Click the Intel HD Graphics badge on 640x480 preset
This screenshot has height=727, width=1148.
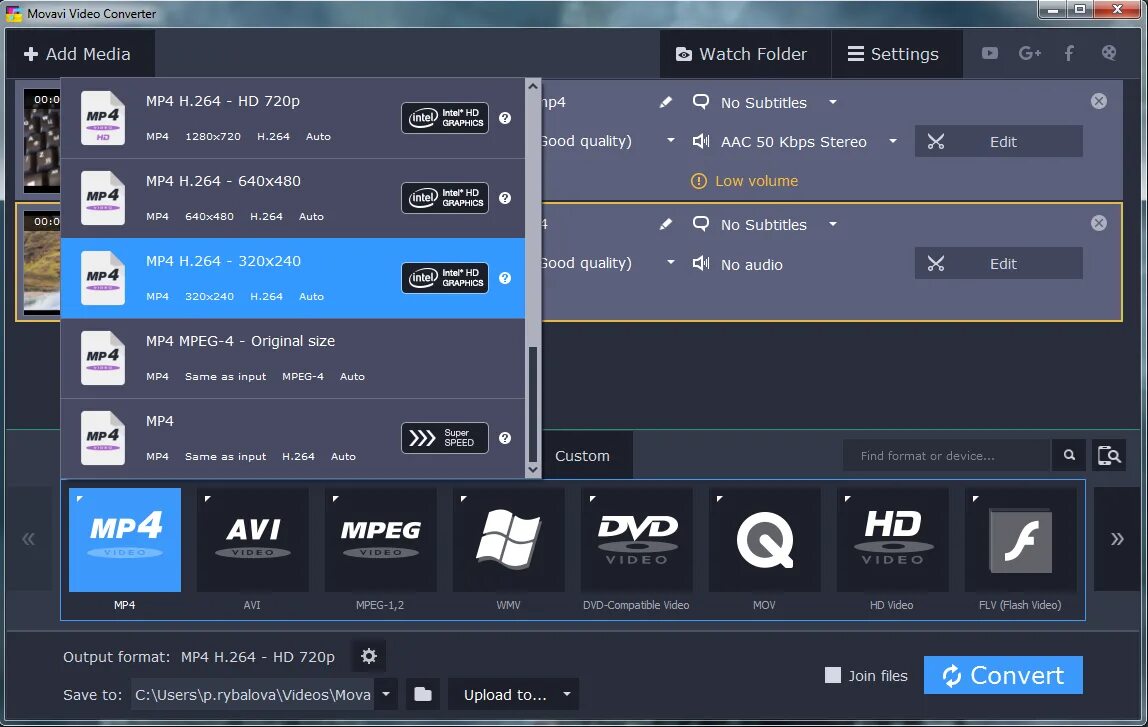444,198
